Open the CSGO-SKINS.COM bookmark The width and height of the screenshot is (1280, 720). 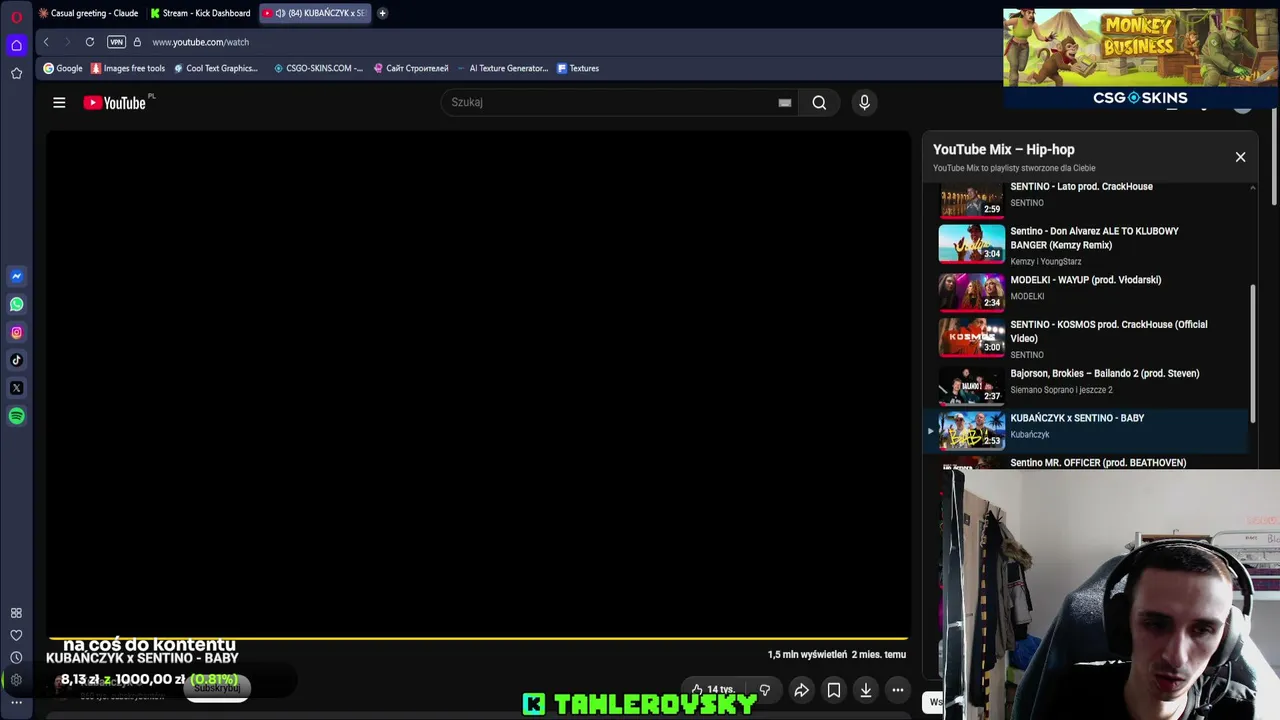pos(318,68)
